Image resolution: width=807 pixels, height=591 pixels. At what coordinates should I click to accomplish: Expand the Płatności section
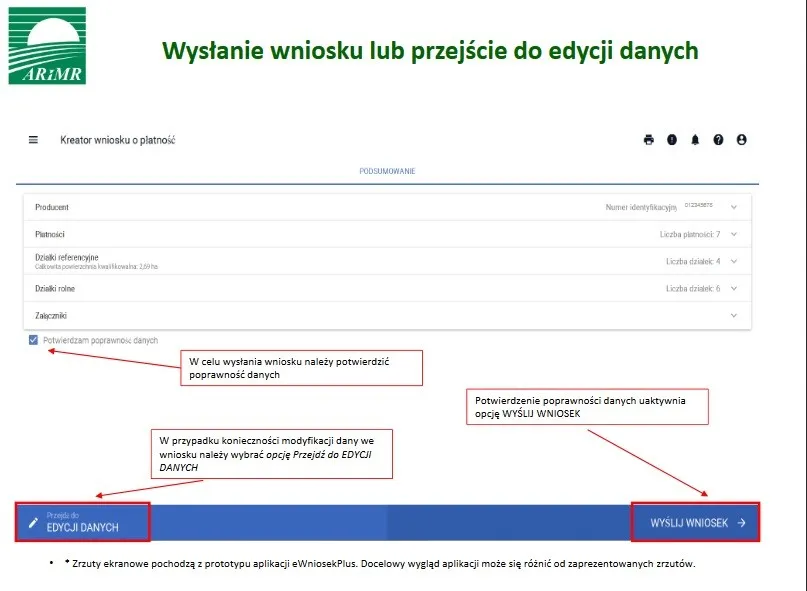tap(733, 233)
